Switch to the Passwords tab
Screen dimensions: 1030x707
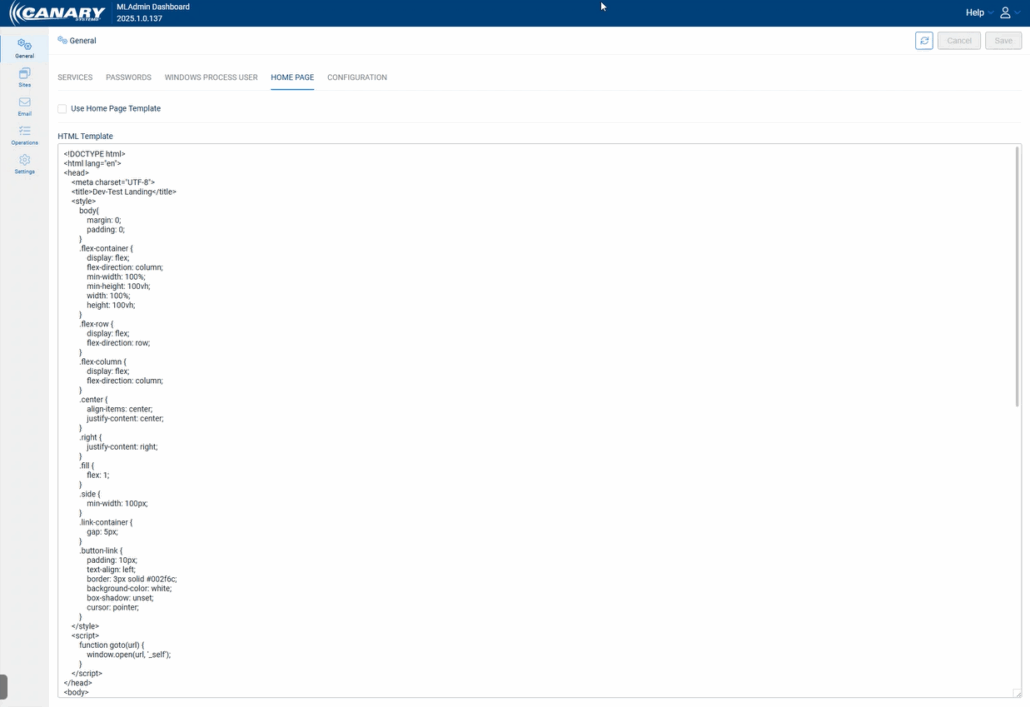pos(128,77)
